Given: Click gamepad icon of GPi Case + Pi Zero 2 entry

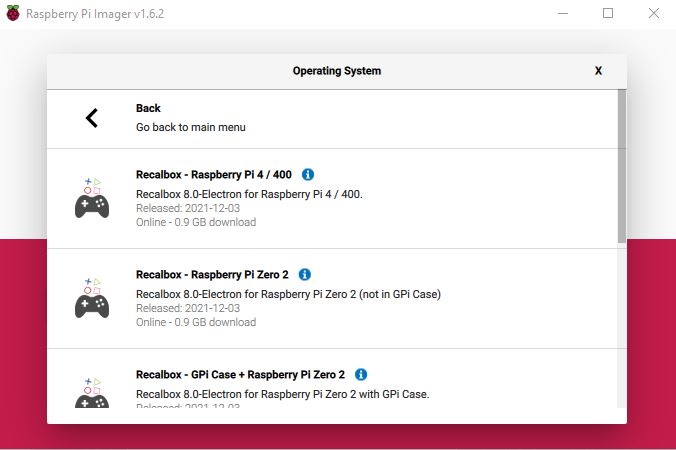Looking at the screenshot, I should click(92, 392).
